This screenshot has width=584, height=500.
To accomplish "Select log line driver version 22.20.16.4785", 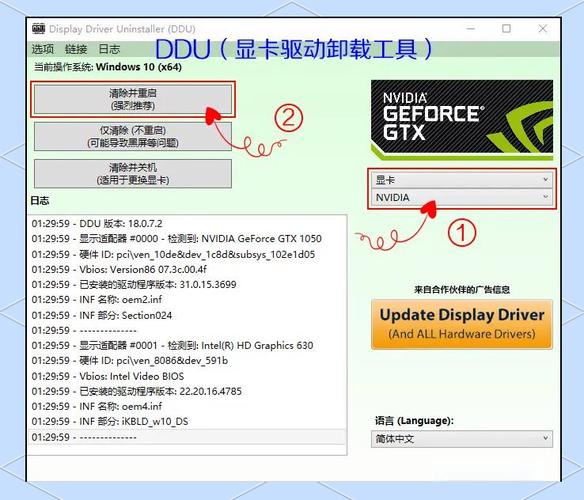I will click(x=187, y=391).
